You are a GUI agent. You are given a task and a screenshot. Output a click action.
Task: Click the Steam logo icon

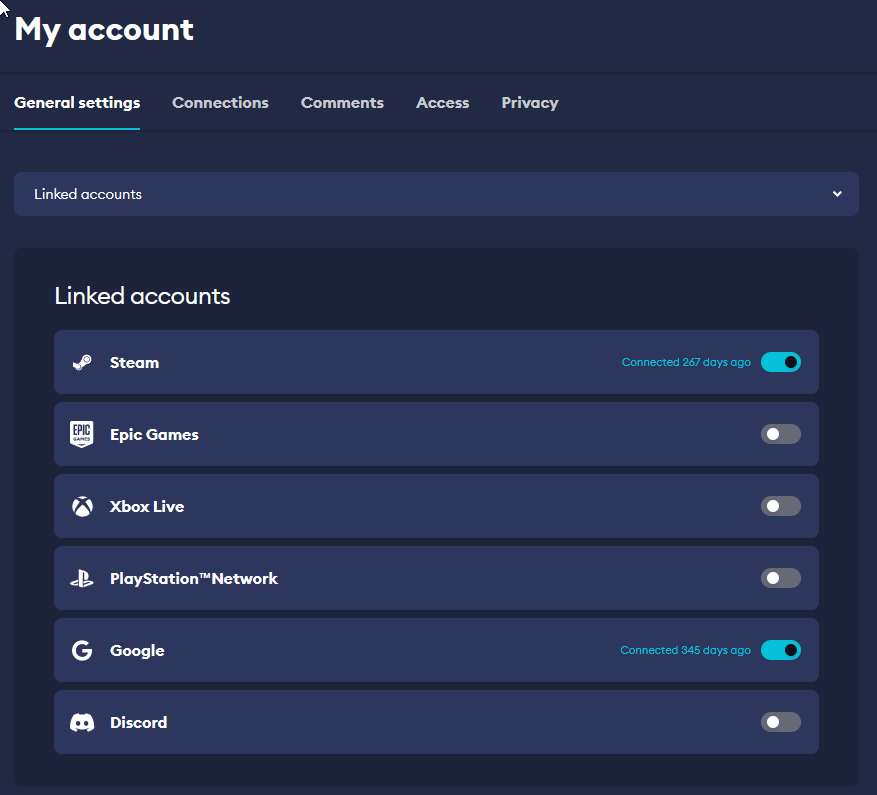point(82,362)
